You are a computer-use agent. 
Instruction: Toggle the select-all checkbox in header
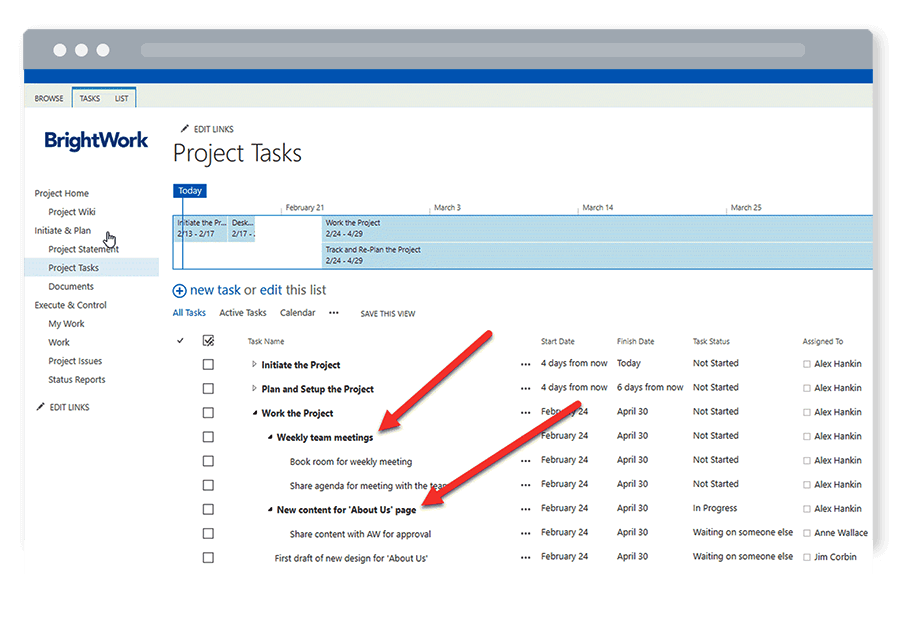[208, 341]
